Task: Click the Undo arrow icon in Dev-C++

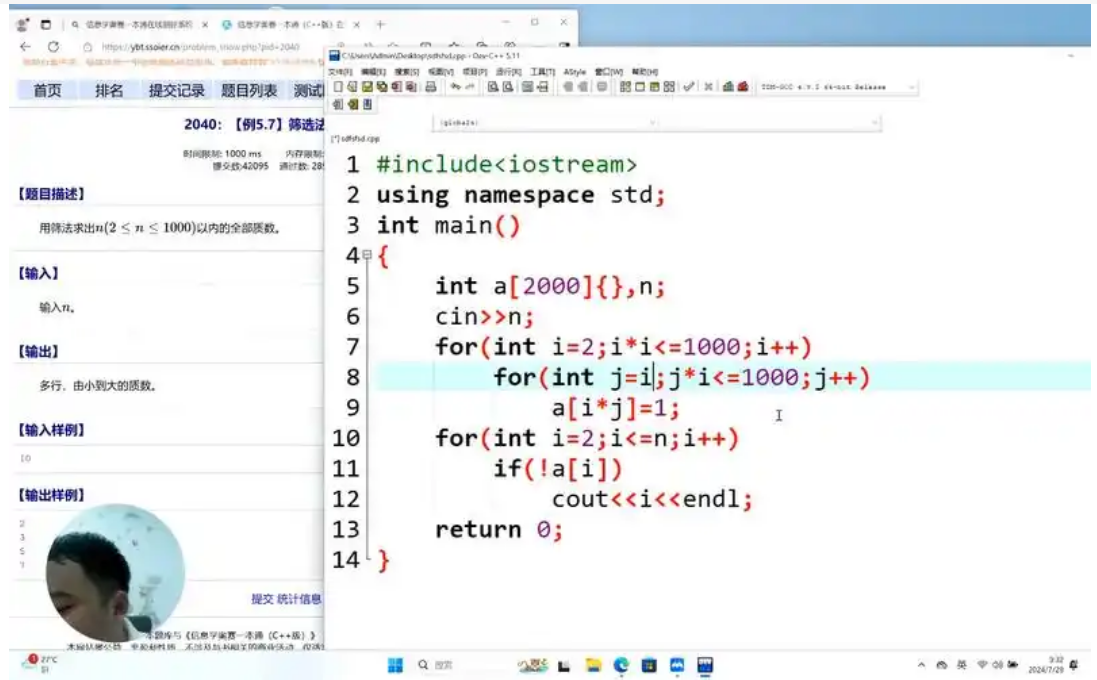Action: tap(455, 87)
